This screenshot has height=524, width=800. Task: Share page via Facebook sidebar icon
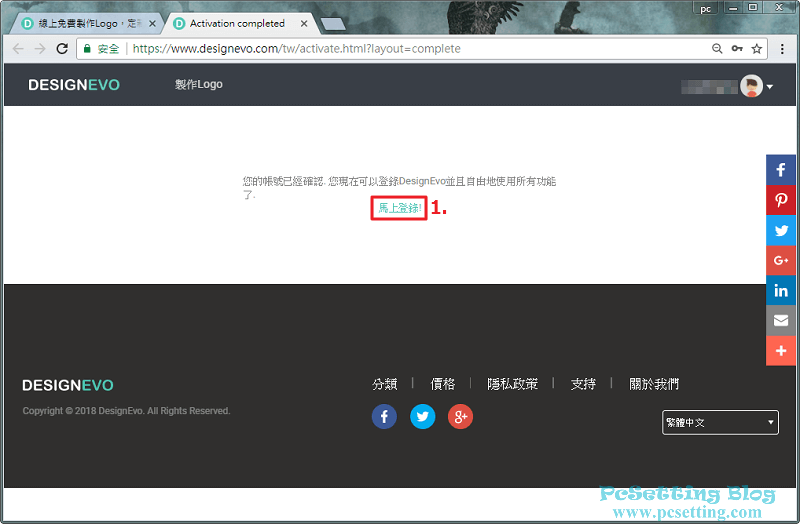coord(781,170)
